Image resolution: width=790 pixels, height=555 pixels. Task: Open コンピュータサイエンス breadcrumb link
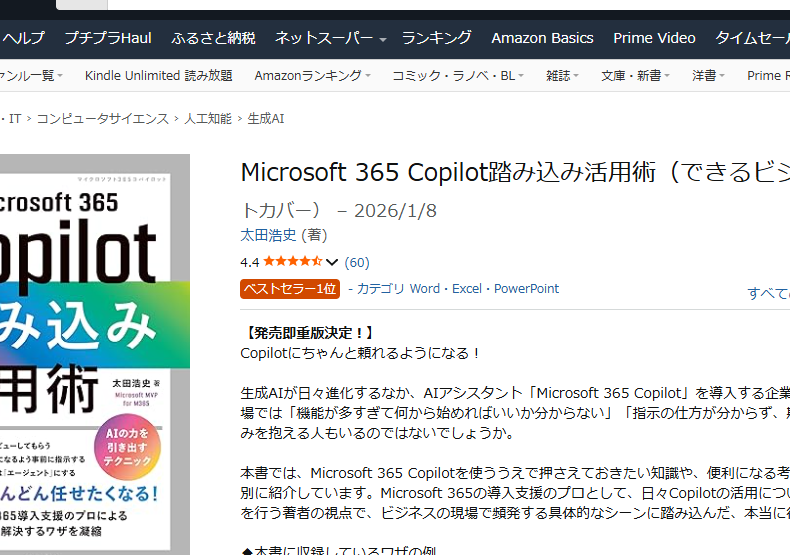coord(103,118)
